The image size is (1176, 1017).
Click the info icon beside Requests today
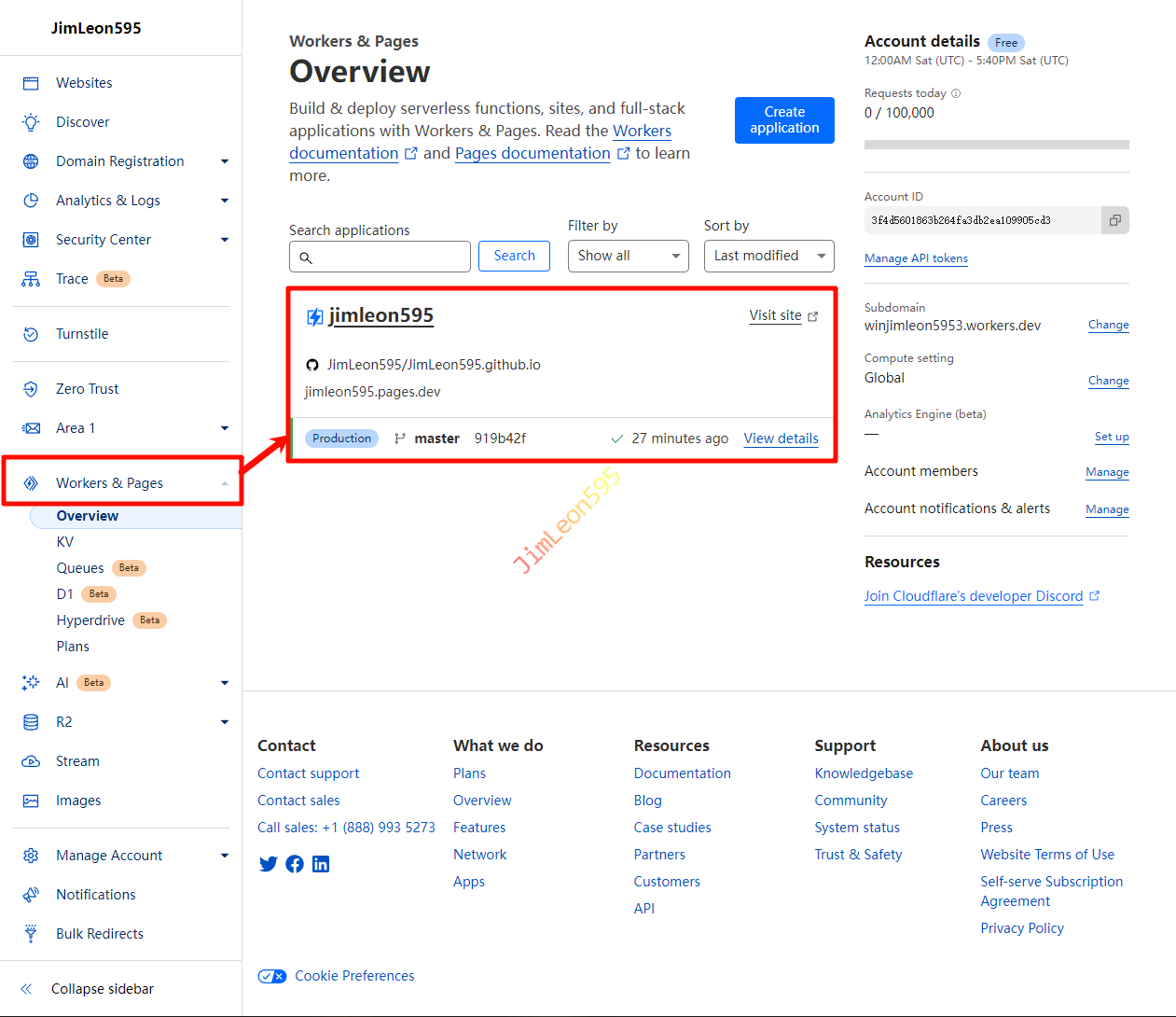point(956,93)
